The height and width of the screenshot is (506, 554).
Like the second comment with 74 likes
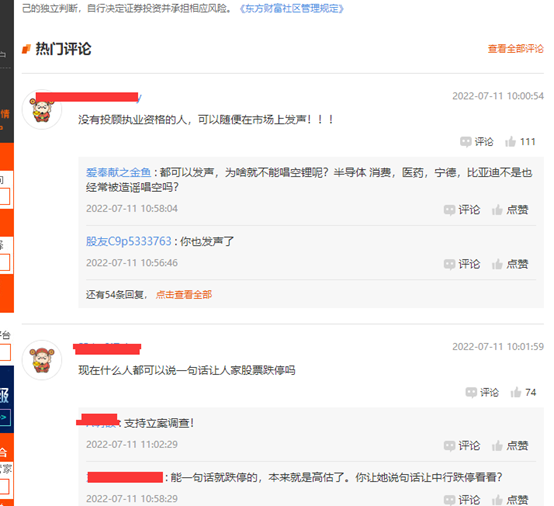click(x=523, y=392)
